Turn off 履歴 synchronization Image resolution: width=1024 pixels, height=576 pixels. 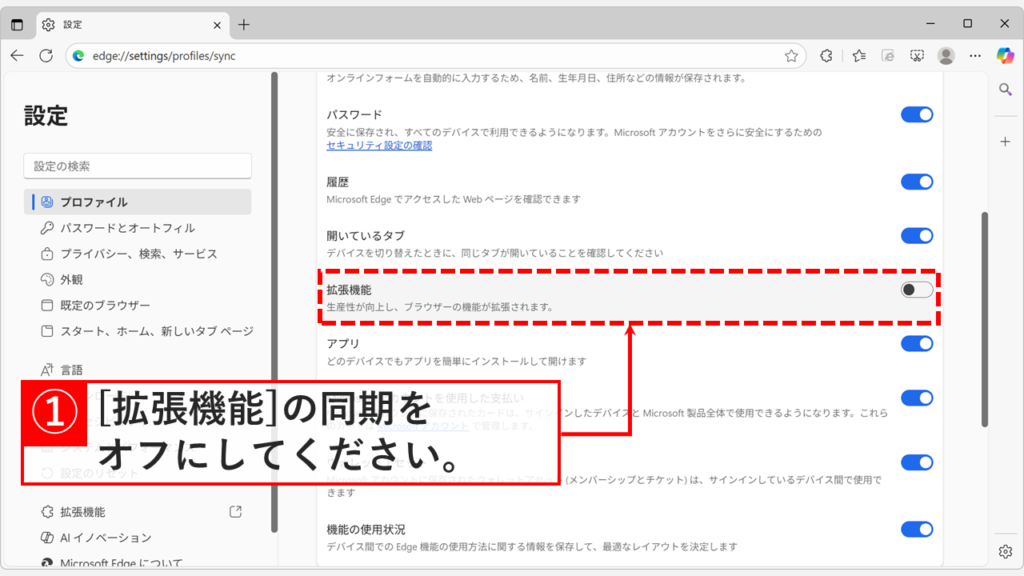[x=917, y=183]
